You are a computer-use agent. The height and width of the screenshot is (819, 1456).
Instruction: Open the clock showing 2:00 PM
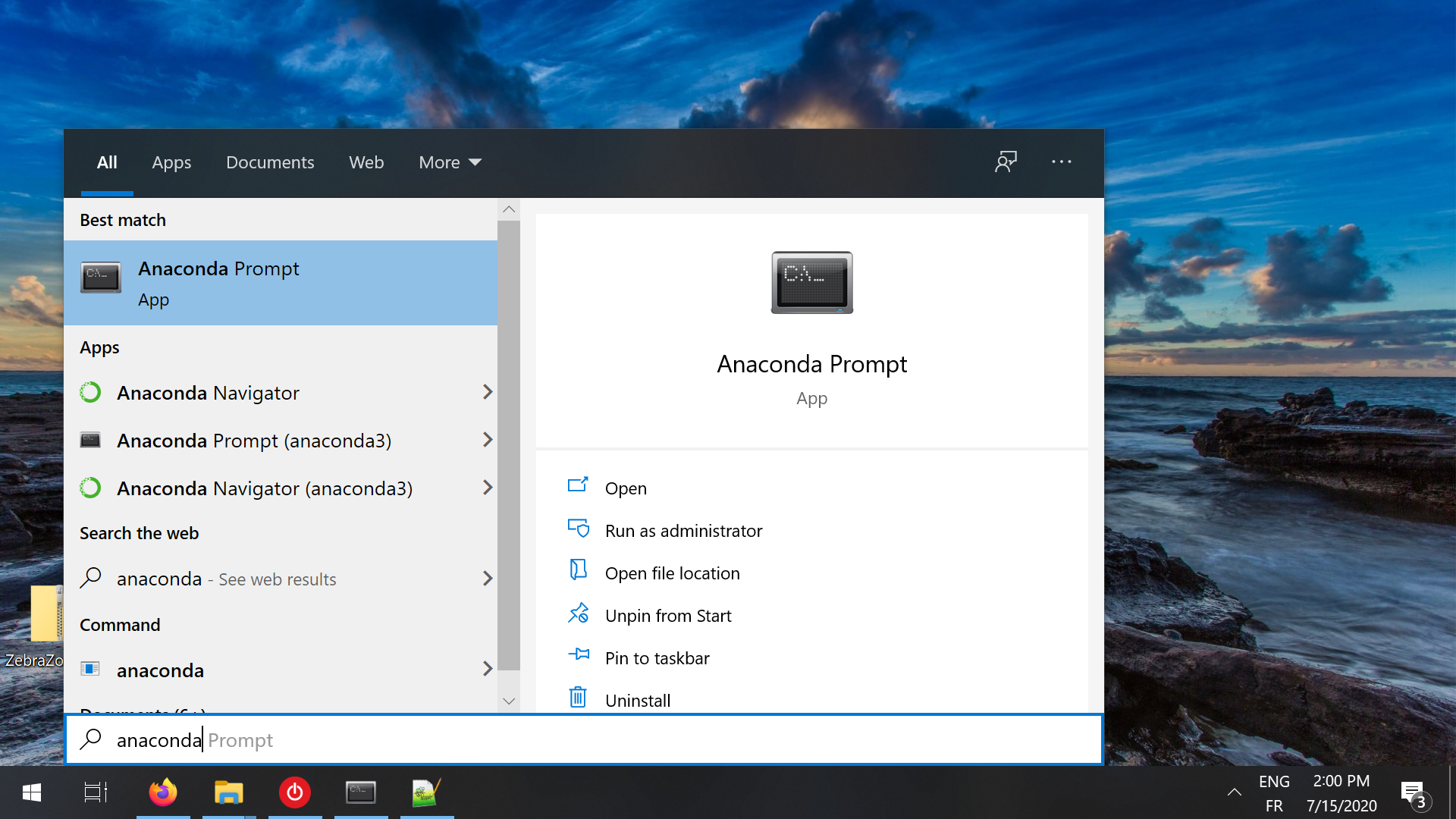click(1341, 793)
